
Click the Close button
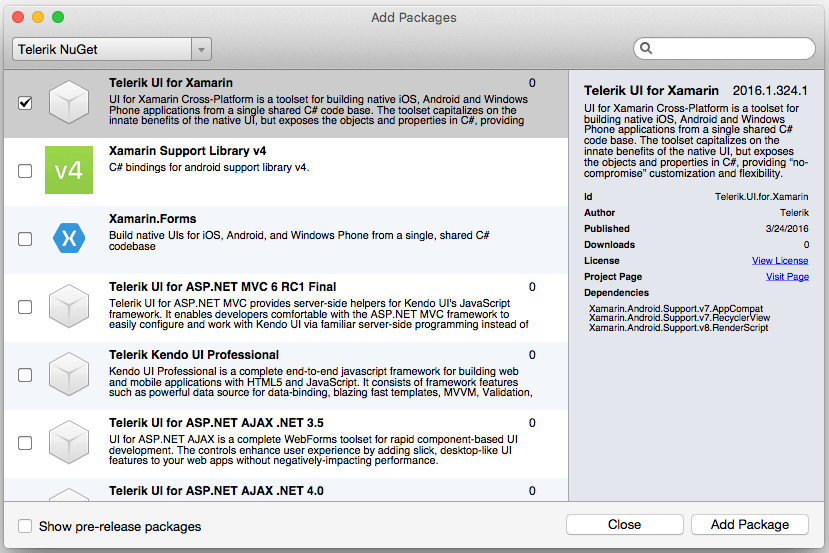pyautogui.click(x=624, y=524)
